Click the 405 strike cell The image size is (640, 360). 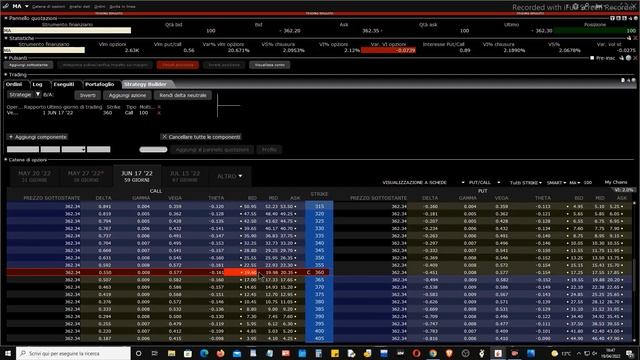point(319,338)
